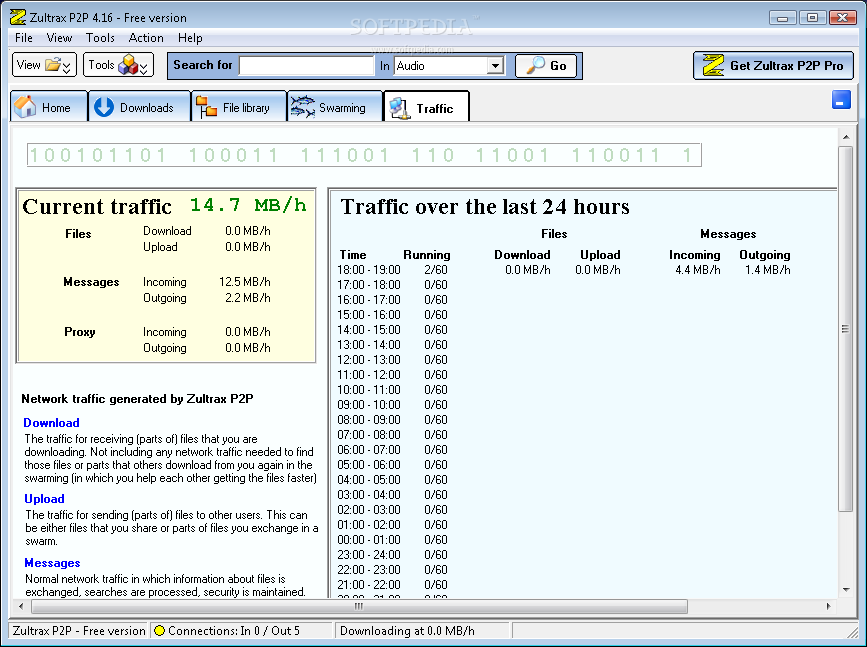This screenshot has height=647, width=867.
Task: Open the Action menu
Action: coord(146,38)
